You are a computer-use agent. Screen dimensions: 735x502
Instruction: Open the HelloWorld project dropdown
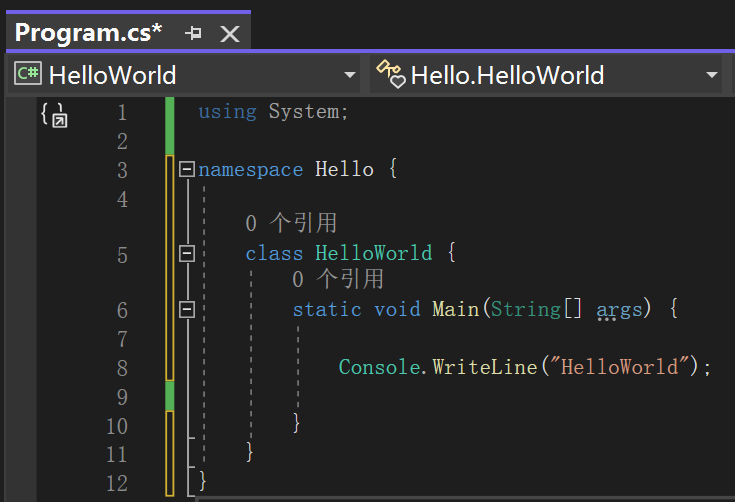(x=349, y=75)
